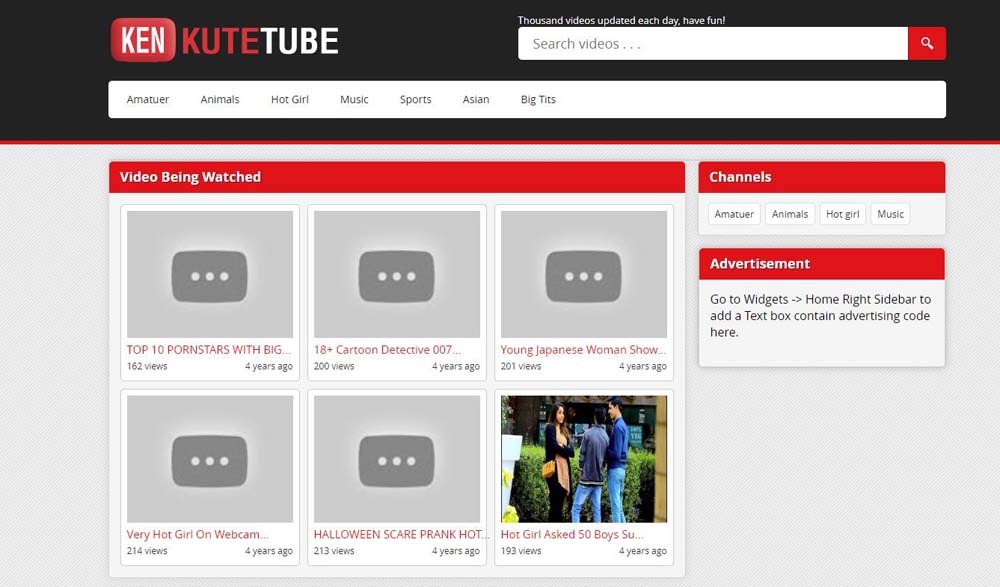Click the placeholder thumbnail above '214 views'
The width and height of the screenshot is (1000, 587).
(x=210, y=459)
